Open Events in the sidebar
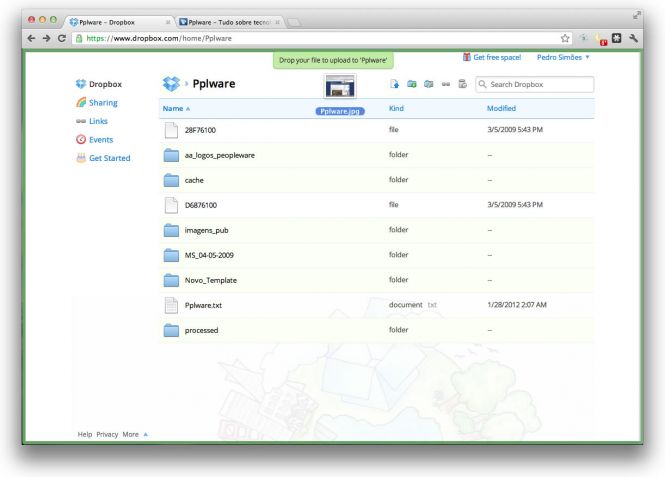Viewport: 665px width, 477px height. (x=95, y=139)
